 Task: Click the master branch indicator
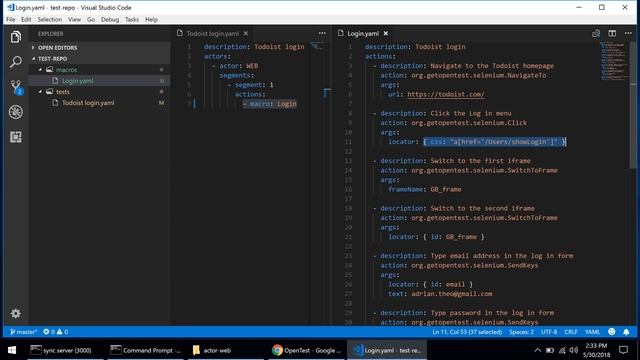coord(23,332)
